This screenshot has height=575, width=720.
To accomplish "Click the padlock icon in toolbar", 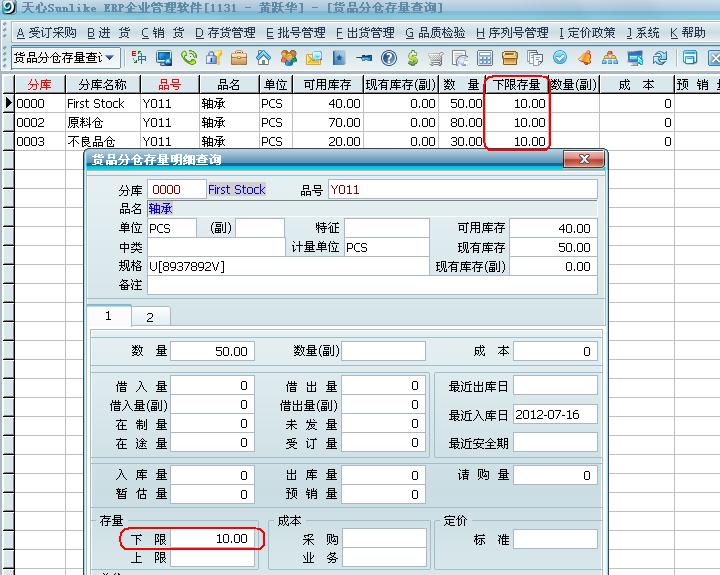I will pyautogui.click(x=214, y=58).
